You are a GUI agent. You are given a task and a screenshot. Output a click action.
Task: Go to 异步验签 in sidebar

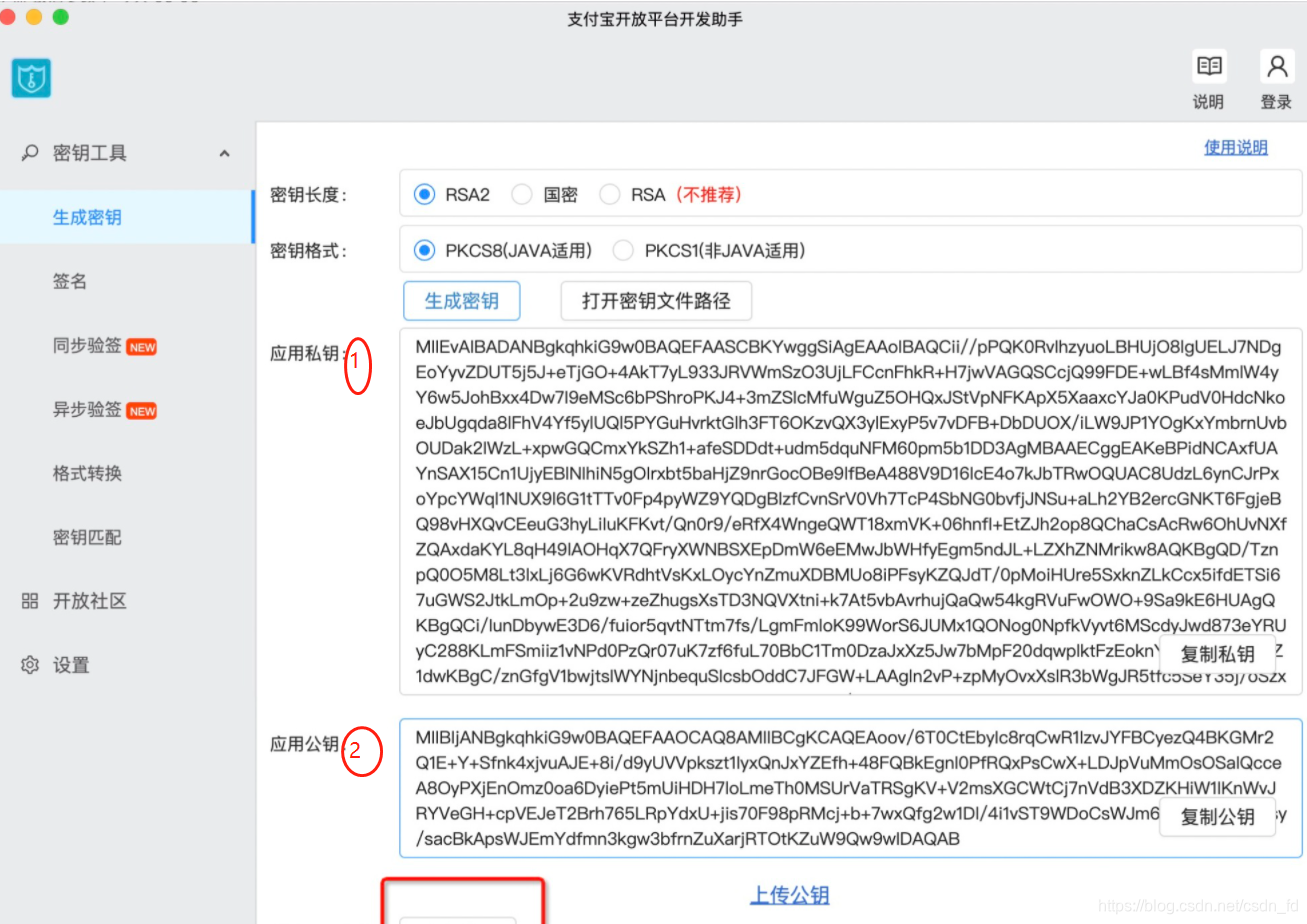[87, 410]
